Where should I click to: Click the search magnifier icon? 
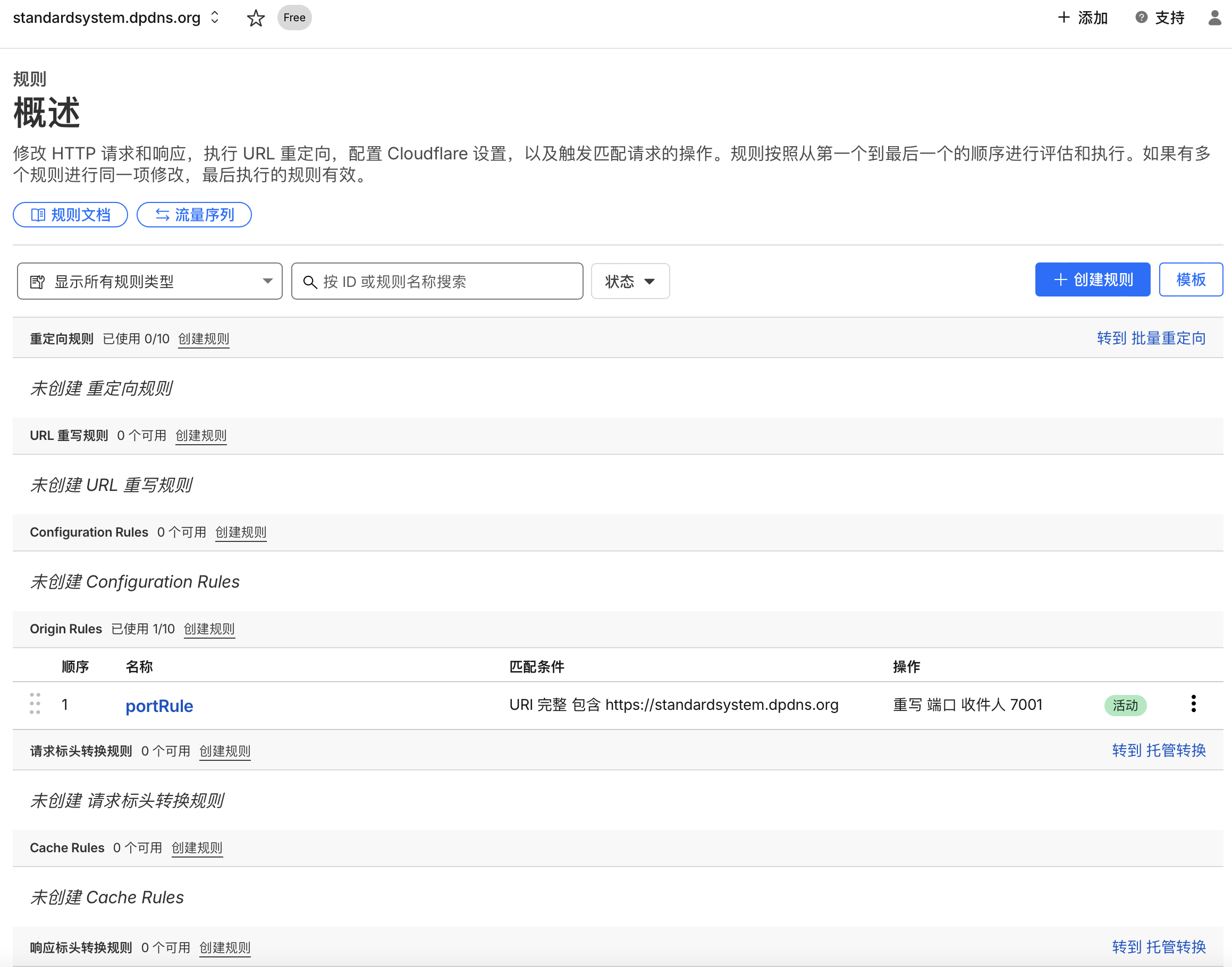point(310,282)
